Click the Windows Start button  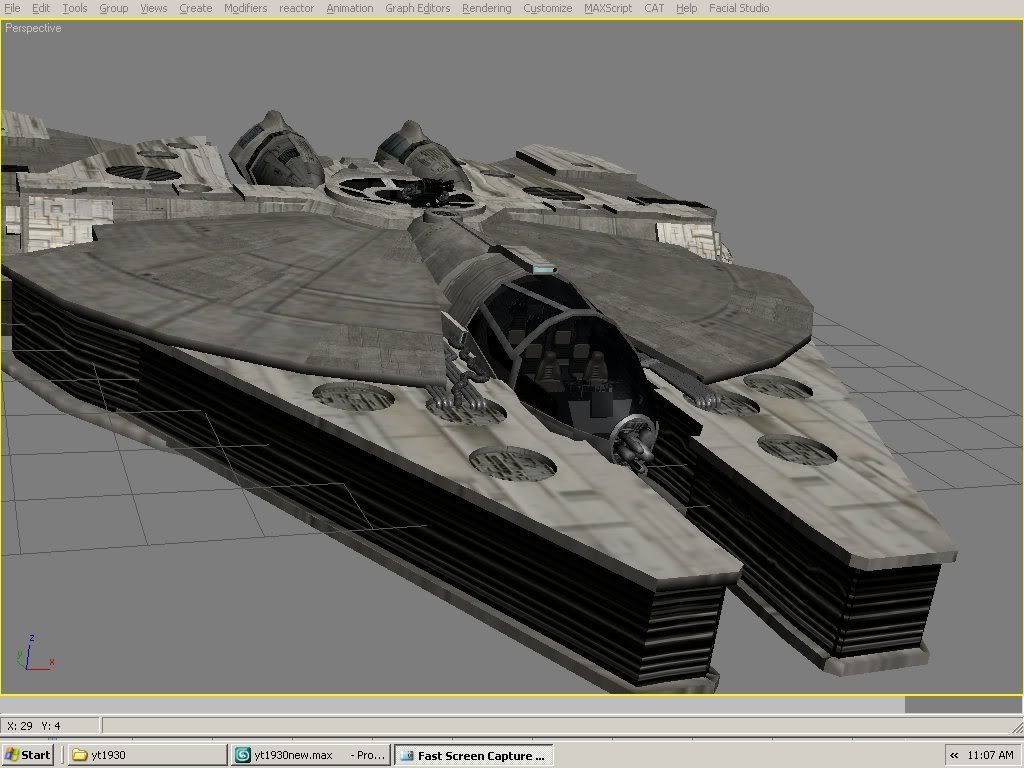coord(27,755)
